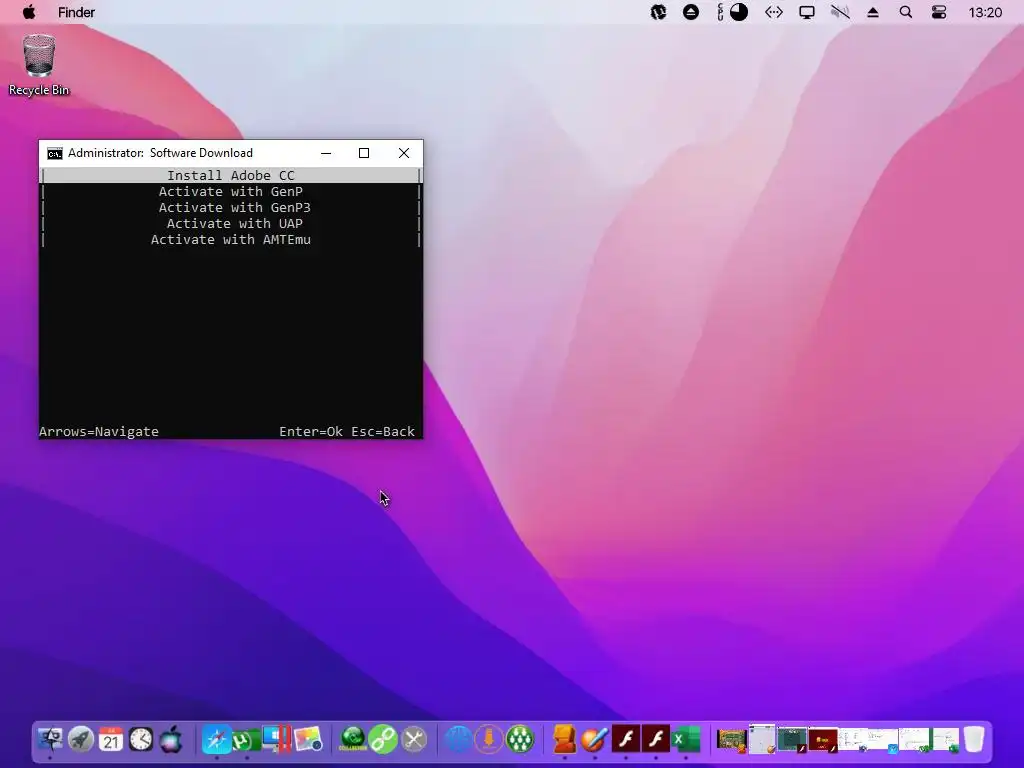Screen dimensions: 1024x768
Task: Open Spotlight search magnifier
Action: click(x=905, y=12)
